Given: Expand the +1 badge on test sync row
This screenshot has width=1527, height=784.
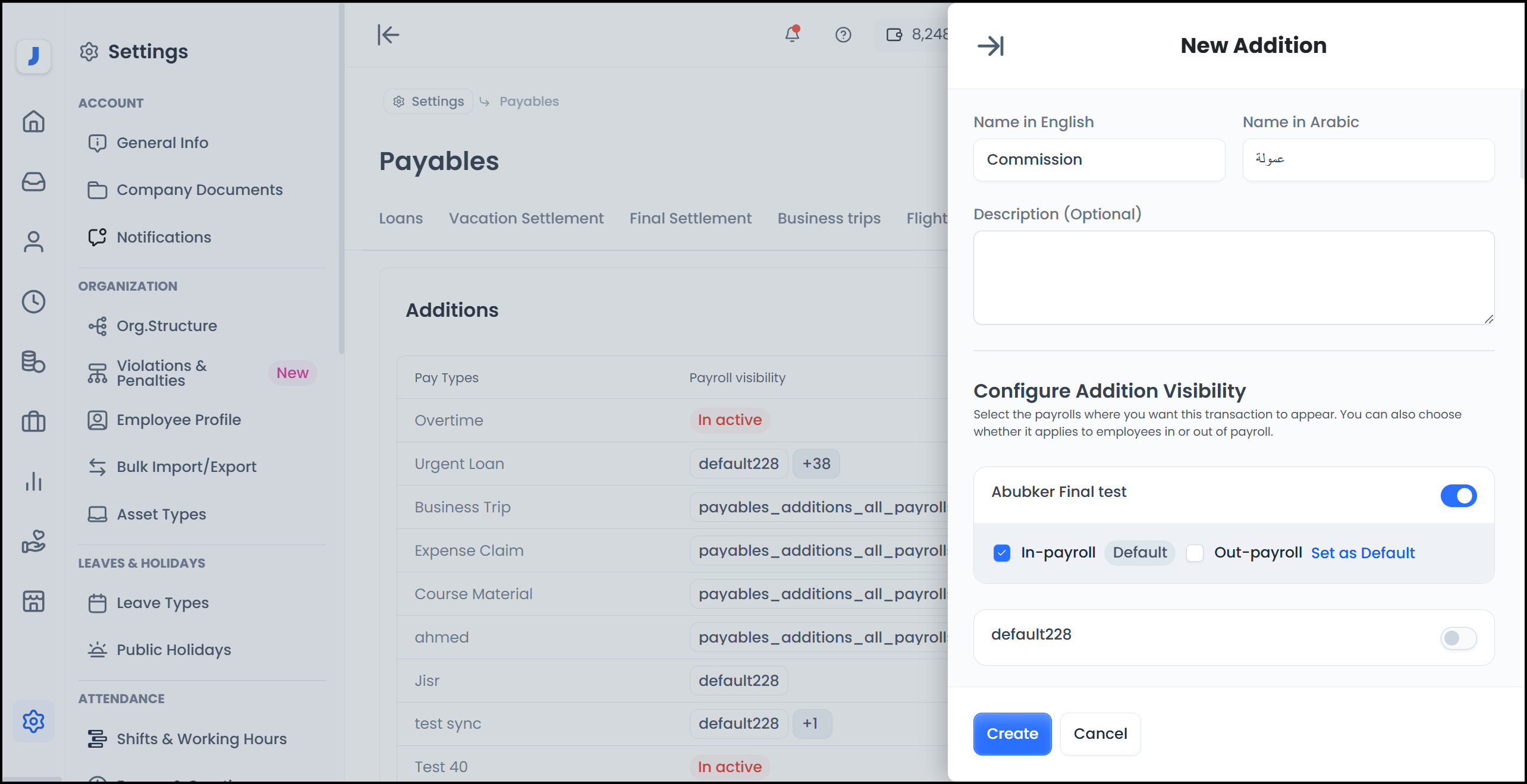Looking at the screenshot, I should 811,723.
